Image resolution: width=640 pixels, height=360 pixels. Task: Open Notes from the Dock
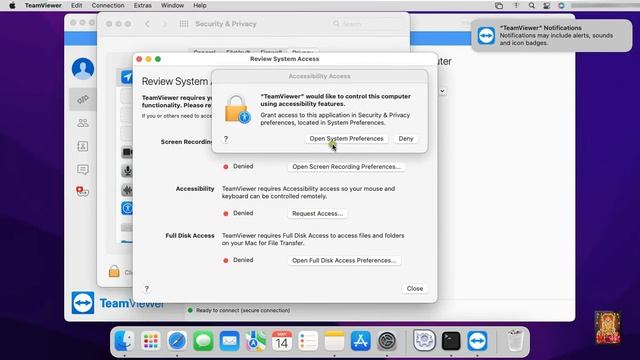(x=334, y=340)
